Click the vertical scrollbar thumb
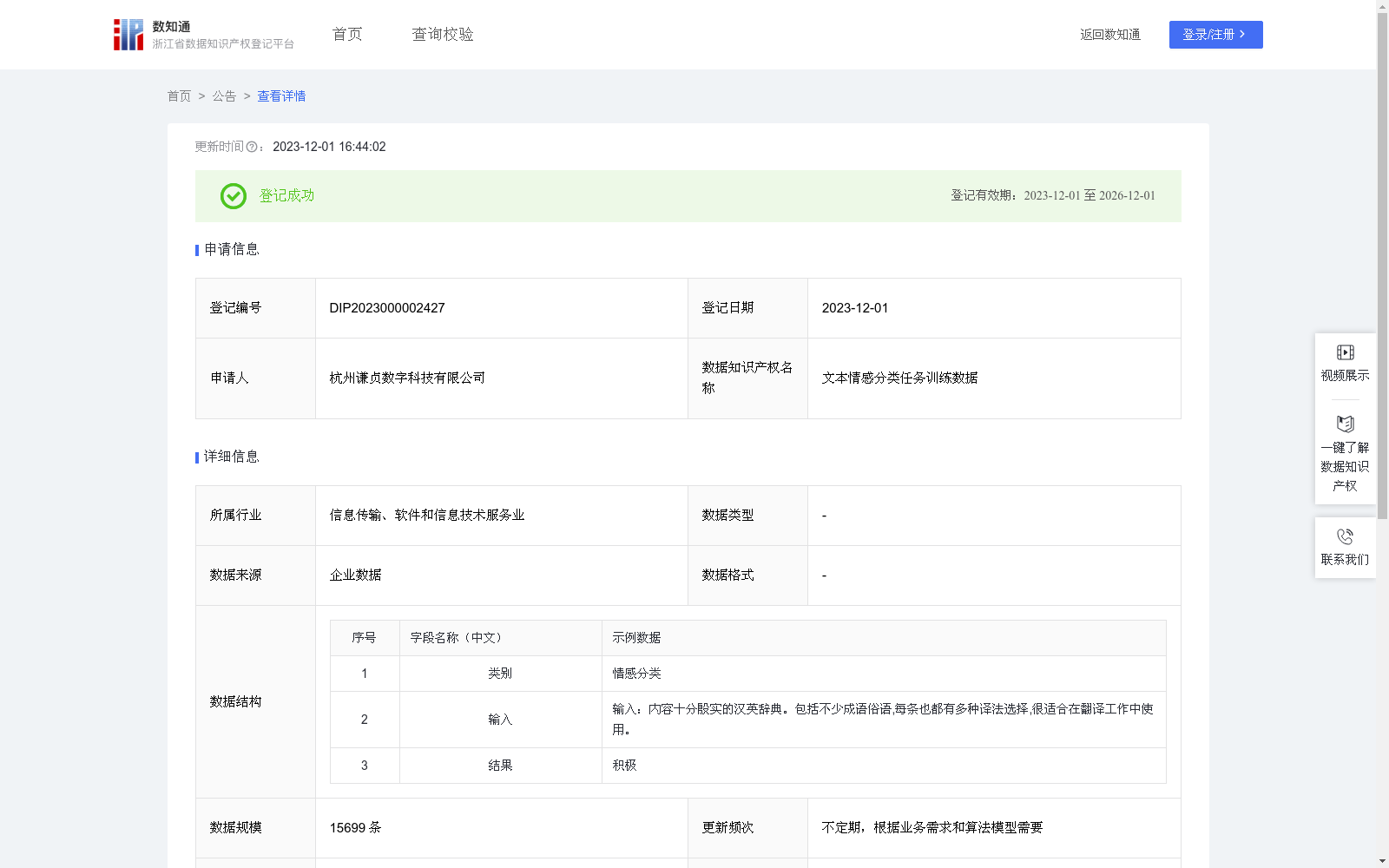 tap(1382, 266)
